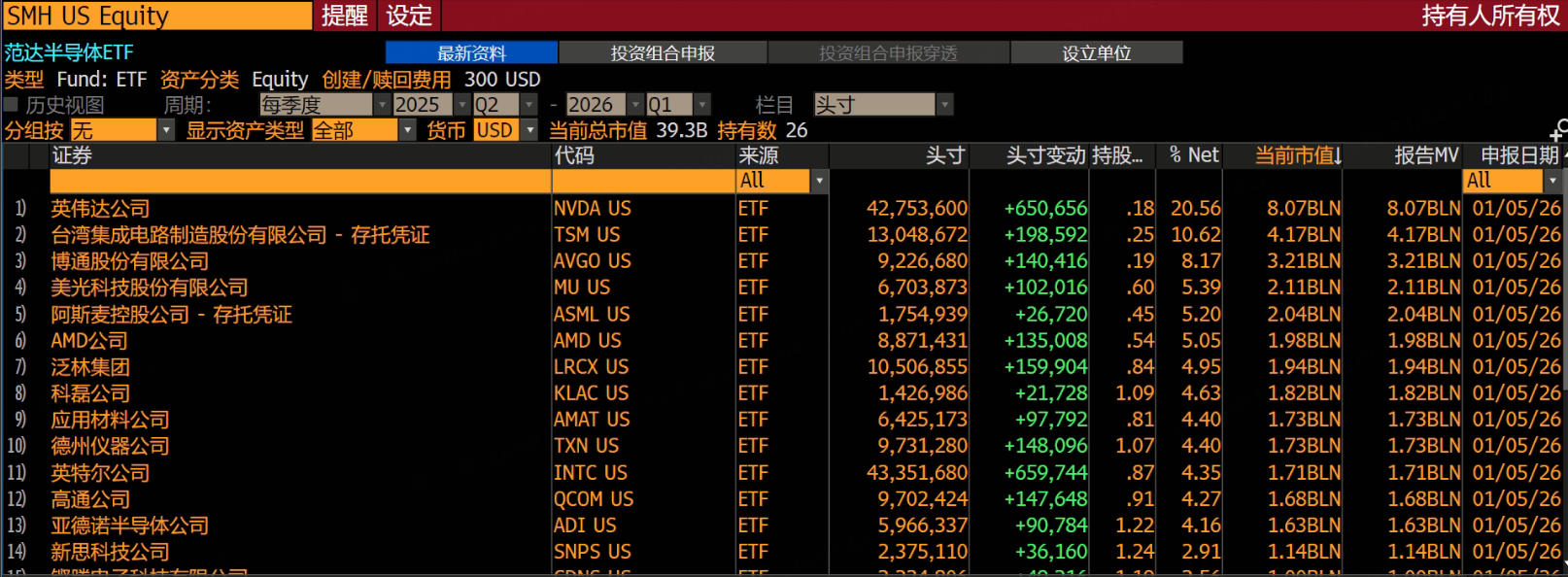This screenshot has width=1568, height=577.
Task: Sort by the 当前市值 column header
Action: tap(1298, 155)
